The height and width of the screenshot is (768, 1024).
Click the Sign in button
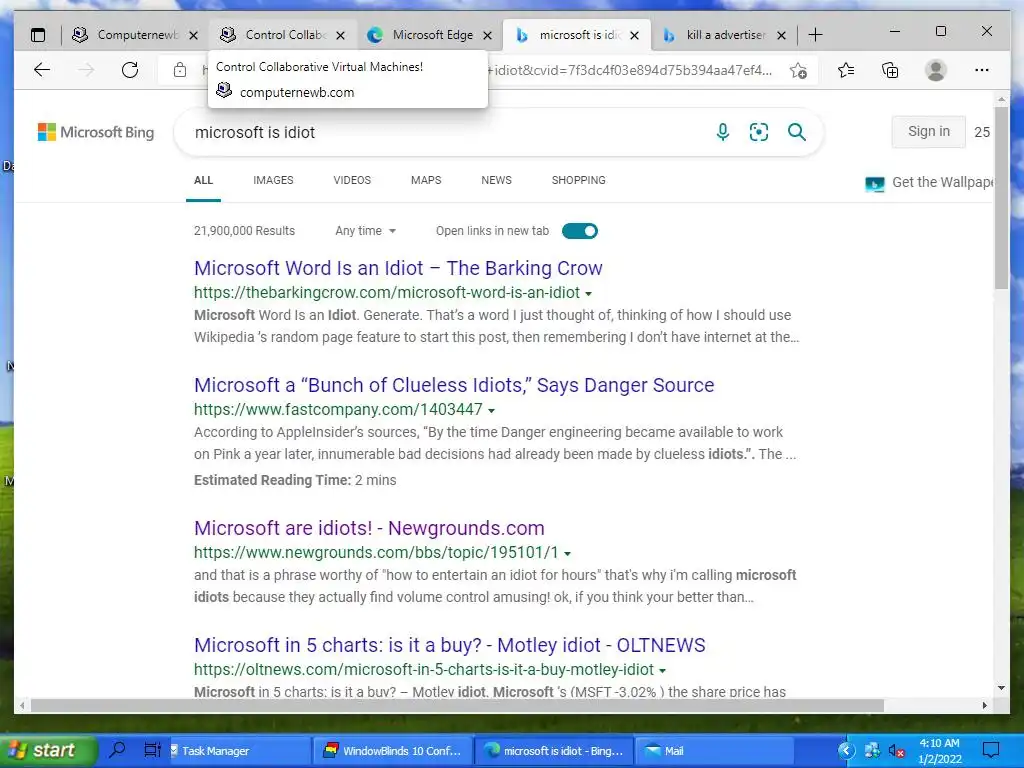point(929,131)
